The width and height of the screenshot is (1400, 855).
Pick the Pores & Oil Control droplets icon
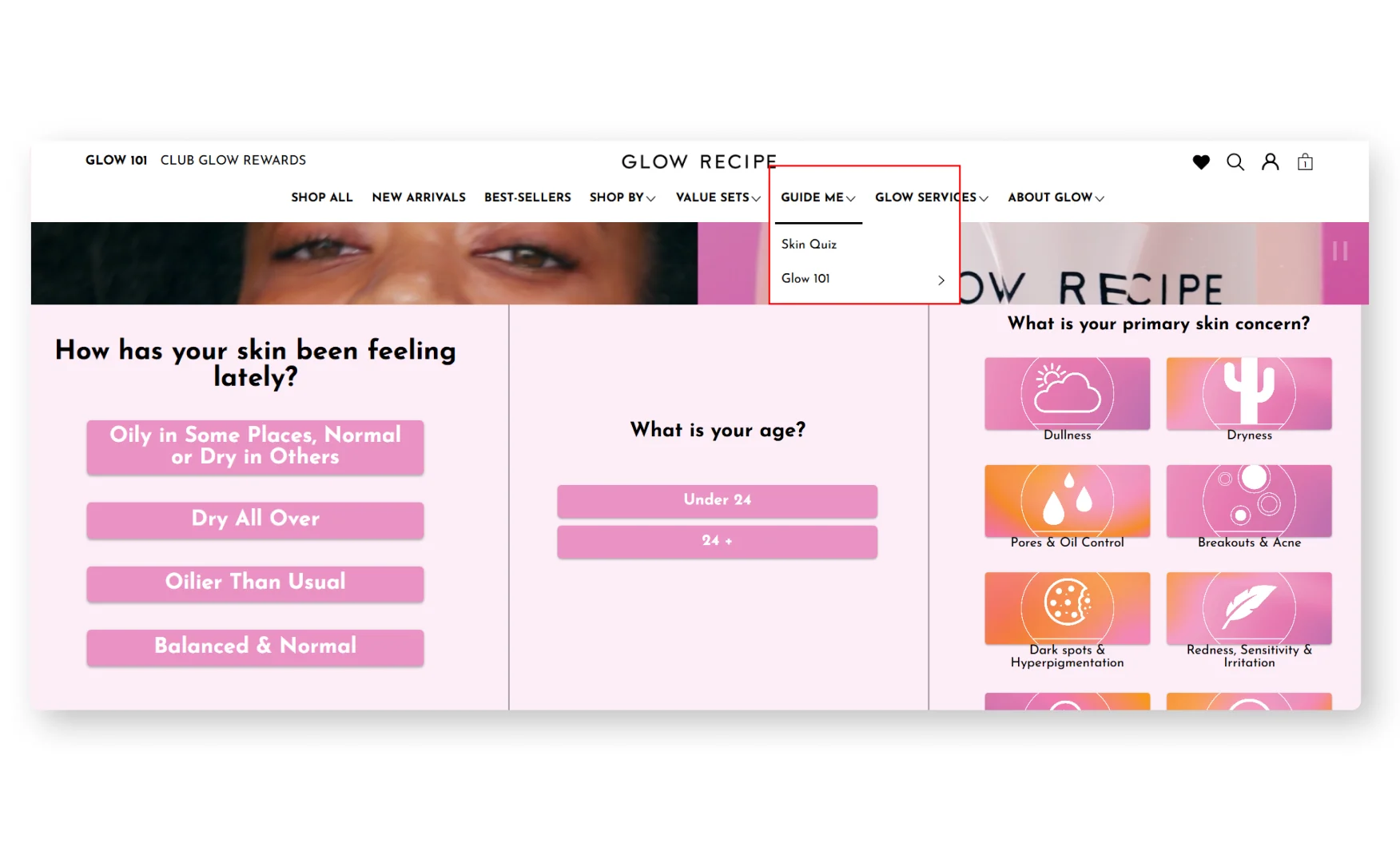[1067, 501]
